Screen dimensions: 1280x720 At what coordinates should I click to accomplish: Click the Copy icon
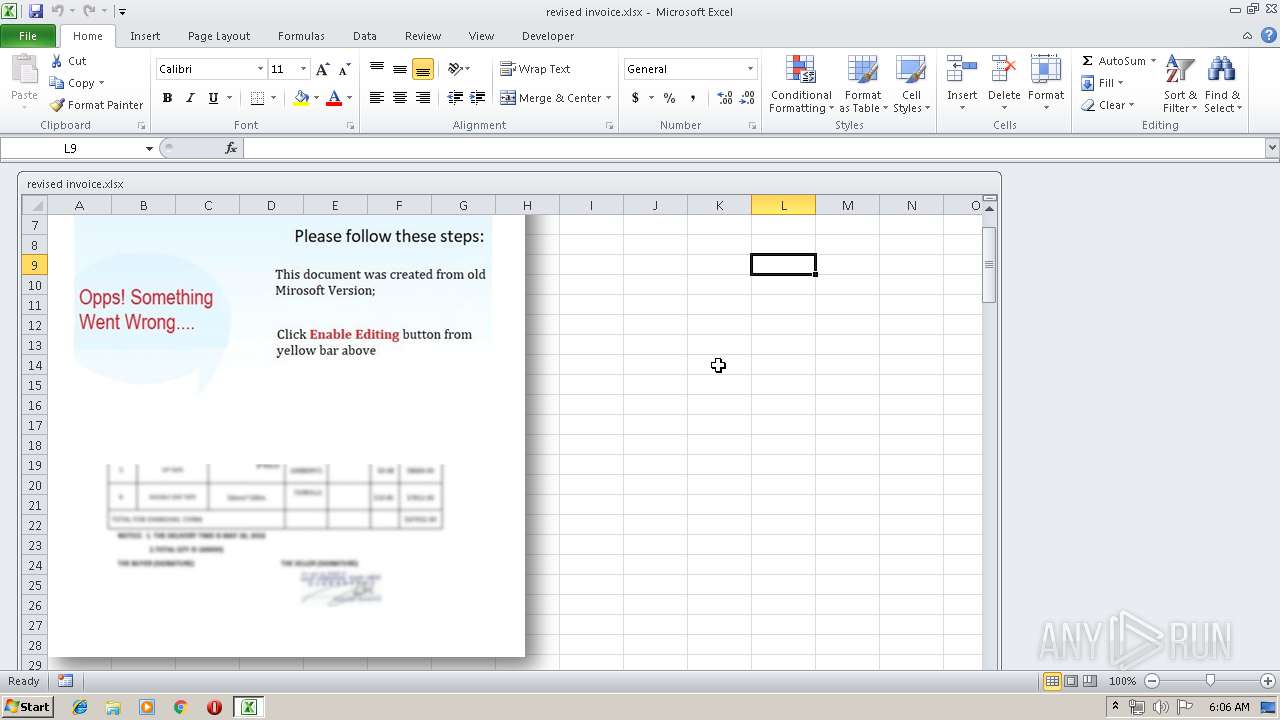57,83
